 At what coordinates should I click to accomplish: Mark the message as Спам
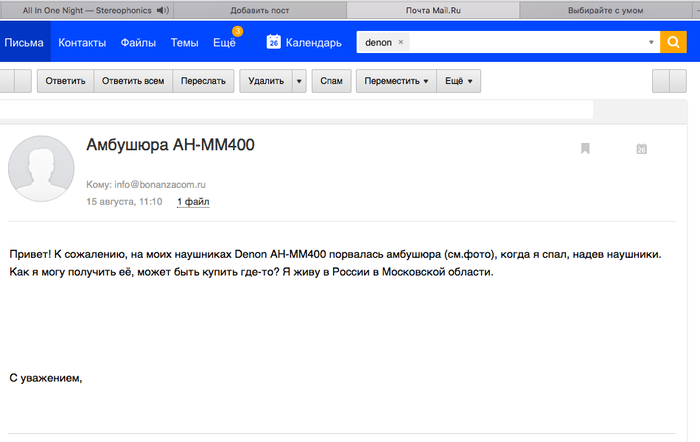pos(330,81)
